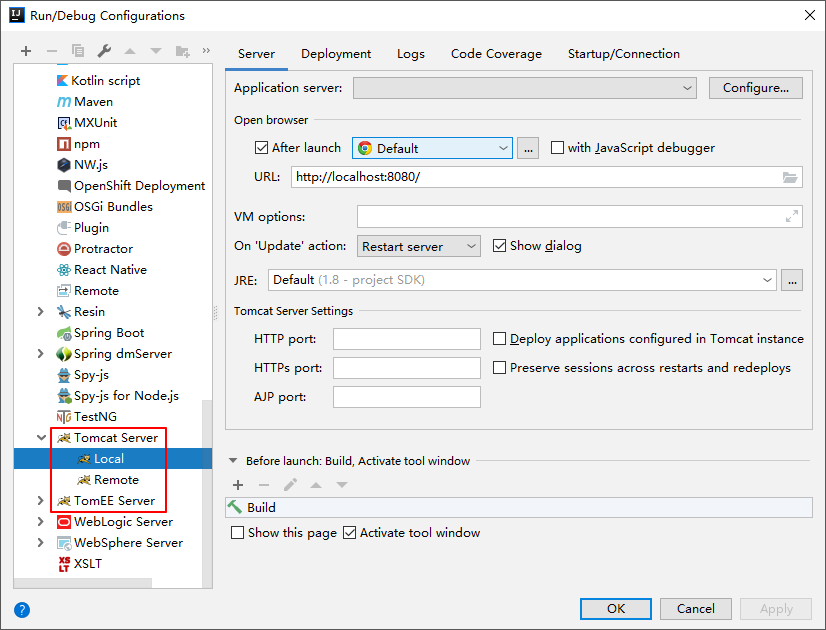Expand the VM options field icon

[x=792, y=216]
